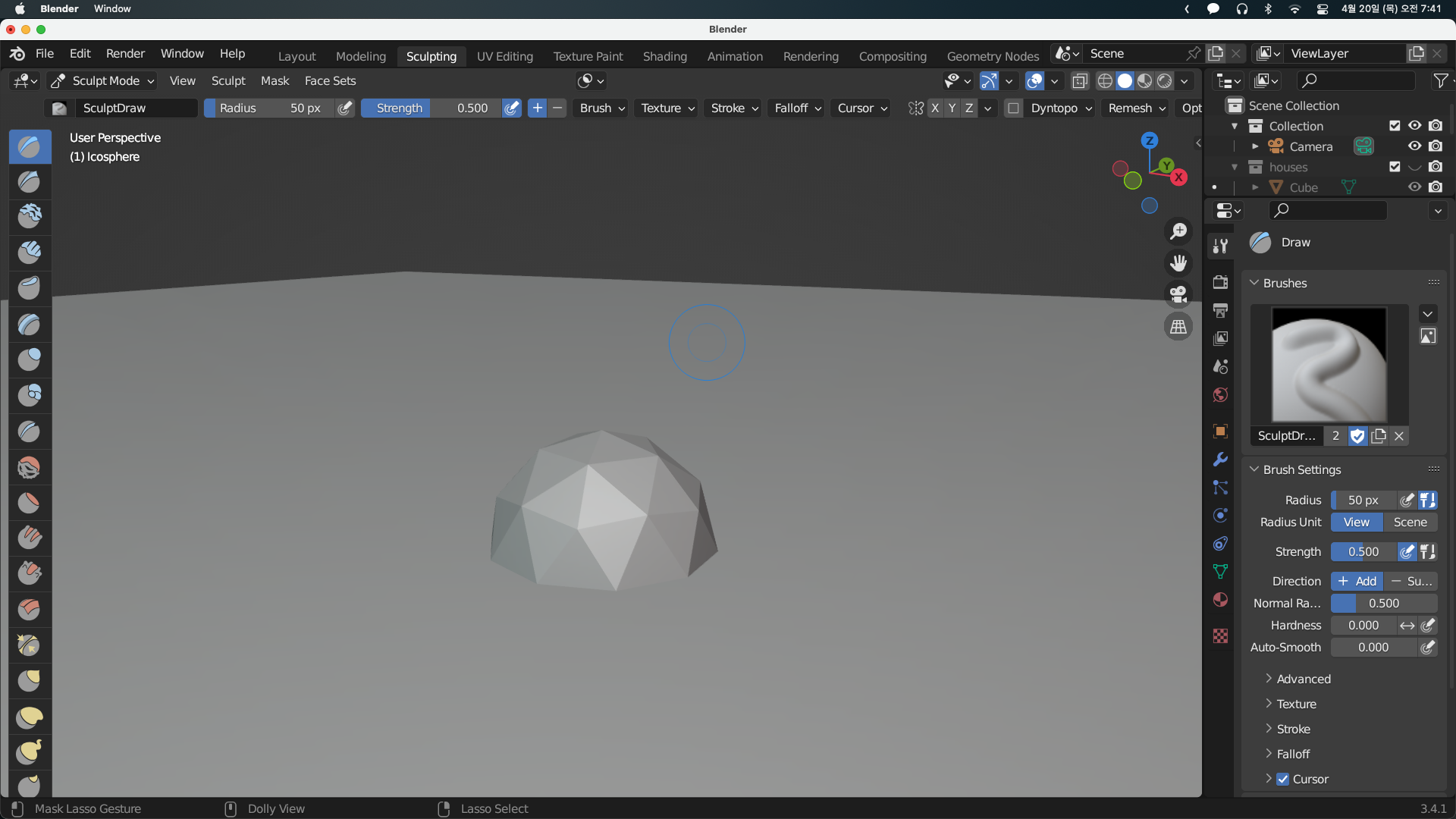This screenshot has height=819, width=1456.
Task: Expand the Falloff panel in properties
Action: coord(1292,754)
